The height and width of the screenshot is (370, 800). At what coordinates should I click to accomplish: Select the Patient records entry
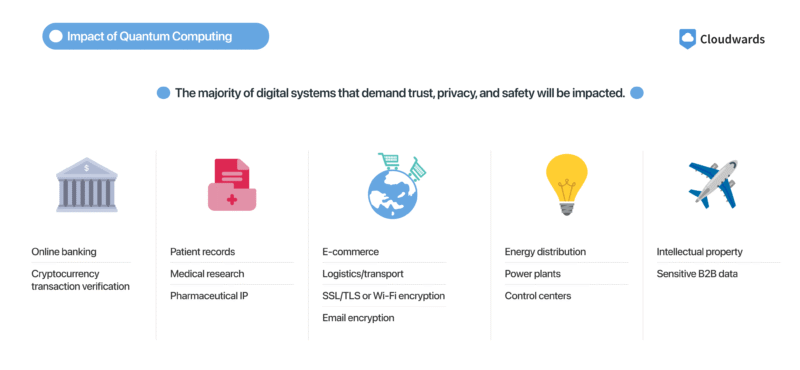[x=203, y=252]
